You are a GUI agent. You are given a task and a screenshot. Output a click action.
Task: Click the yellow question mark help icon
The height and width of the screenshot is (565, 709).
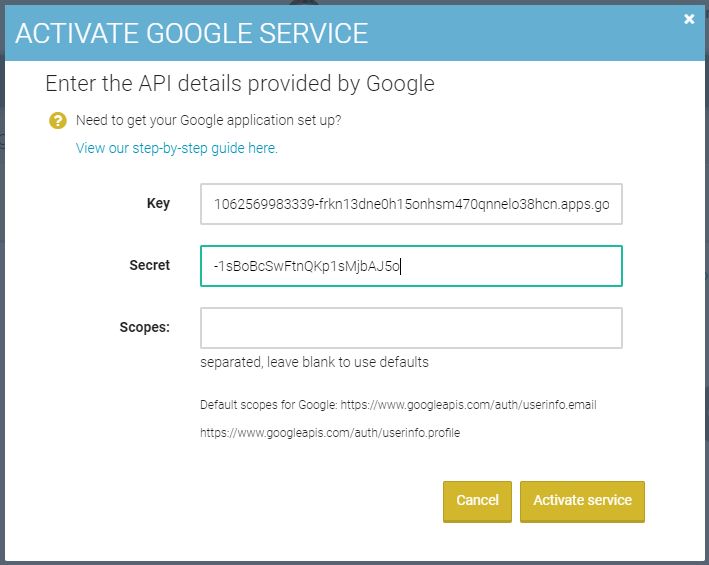(58, 121)
